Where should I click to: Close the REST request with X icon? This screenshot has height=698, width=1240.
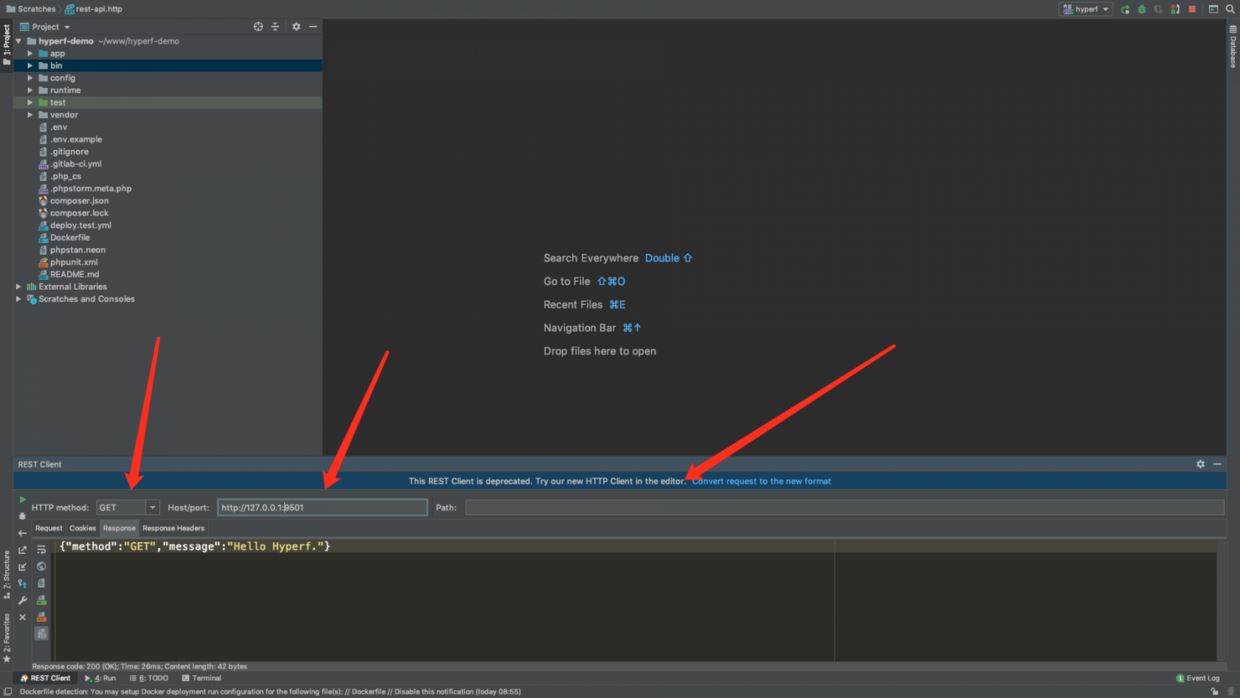coord(22,617)
